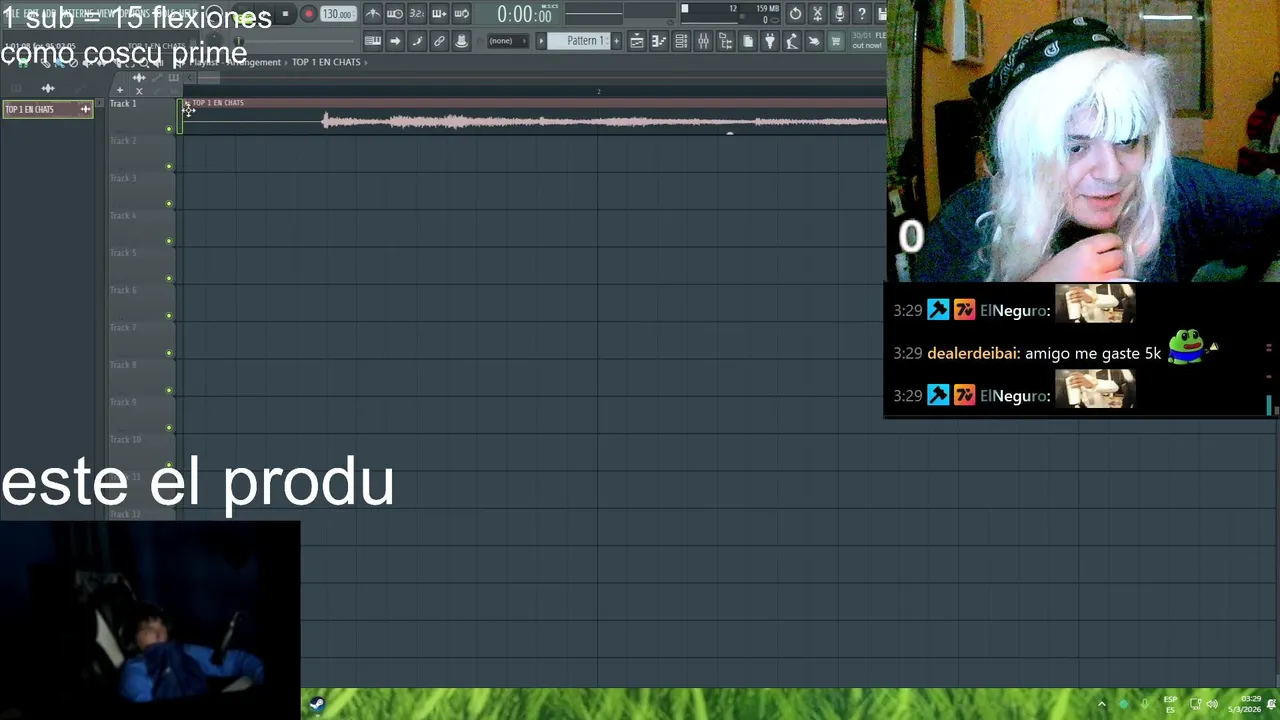Click Arrangement in the playlist breadcrumb
The height and width of the screenshot is (720, 1280).
tap(253, 62)
